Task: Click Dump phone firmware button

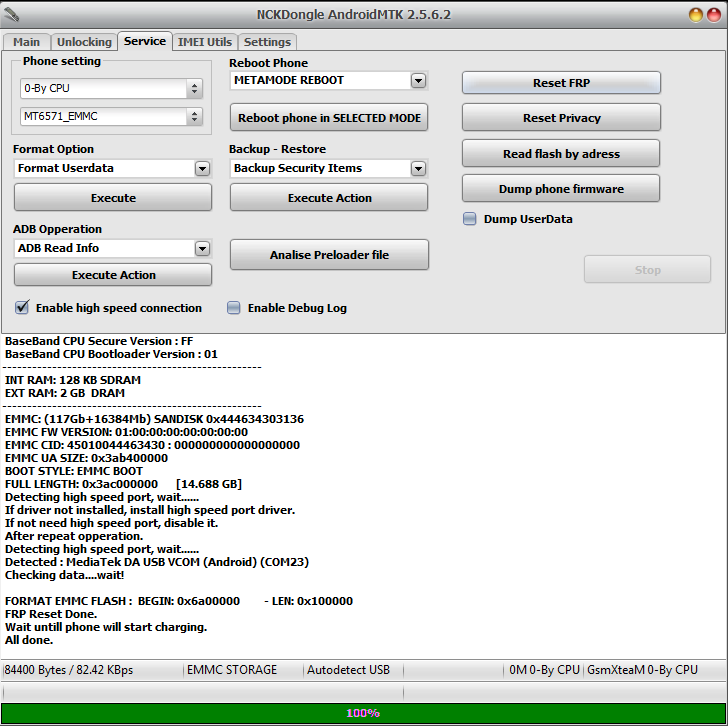Action: tap(561, 189)
